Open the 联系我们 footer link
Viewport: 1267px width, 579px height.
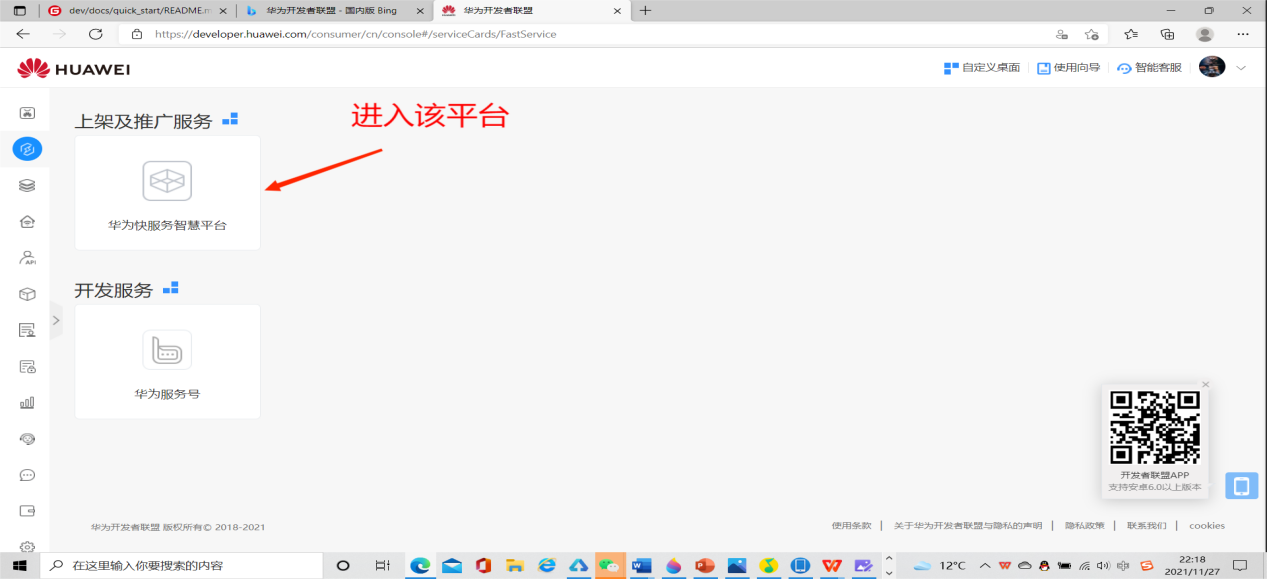(1147, 525)
